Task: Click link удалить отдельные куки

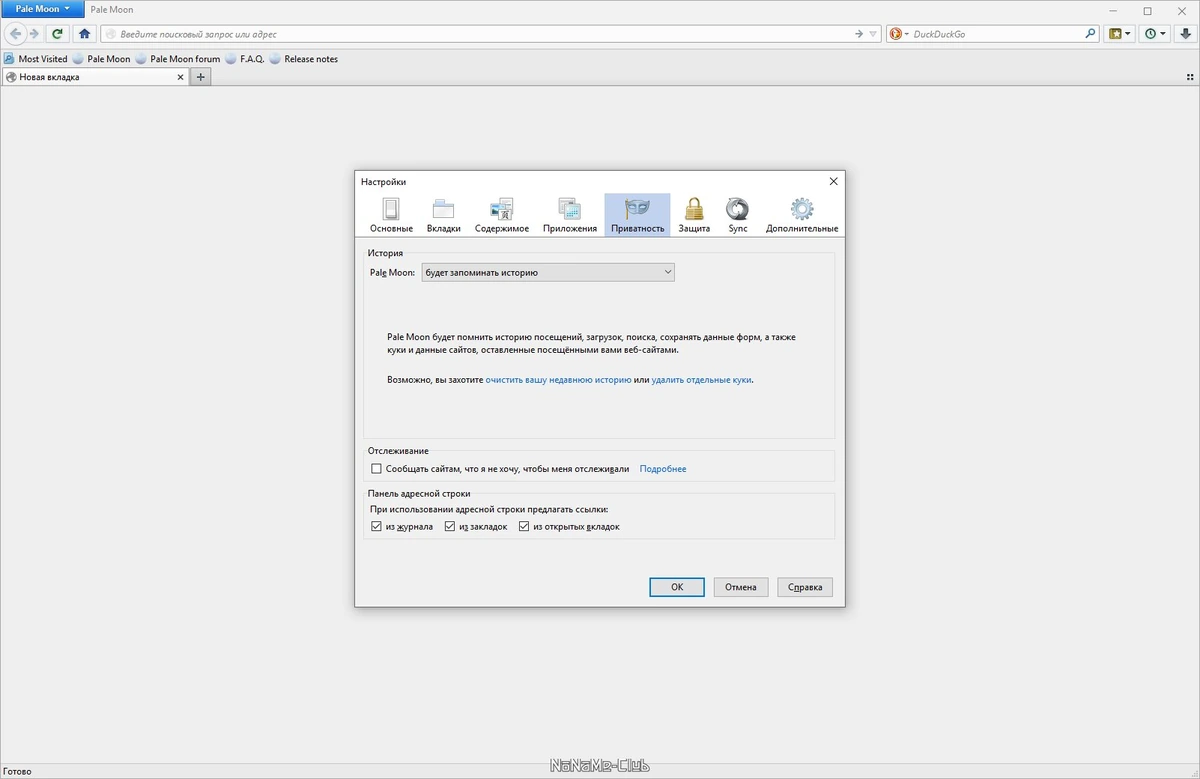Action: [x=701, y=380]
